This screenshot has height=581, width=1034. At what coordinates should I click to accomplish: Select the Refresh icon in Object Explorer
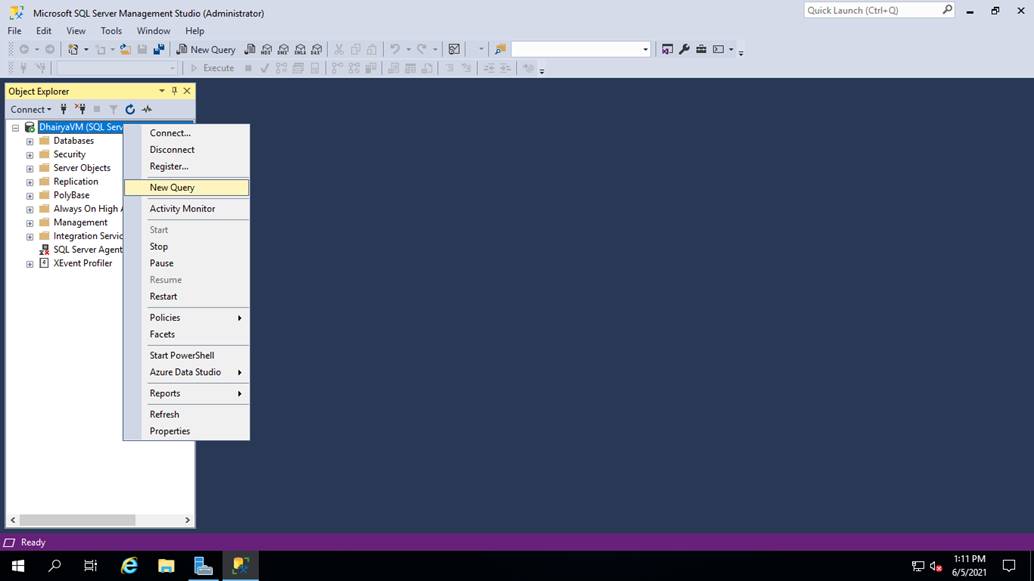pos(129,109)
